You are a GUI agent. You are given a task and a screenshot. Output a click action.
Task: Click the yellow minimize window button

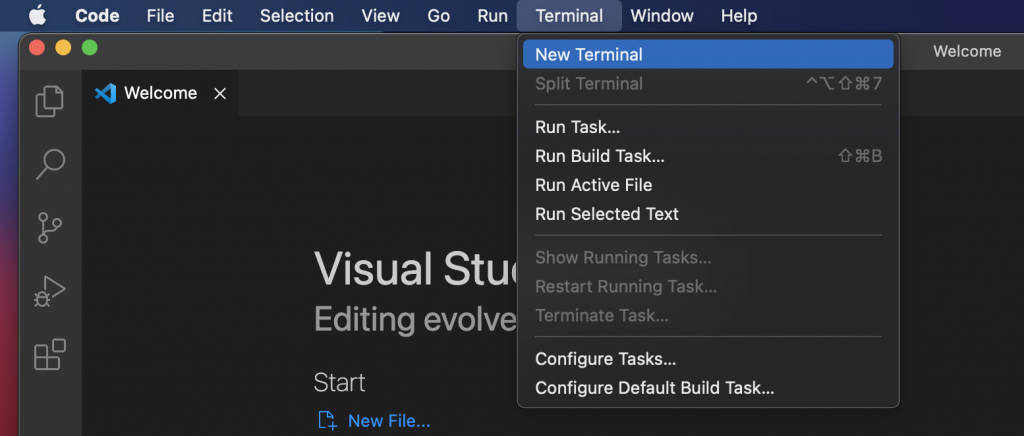63,48
